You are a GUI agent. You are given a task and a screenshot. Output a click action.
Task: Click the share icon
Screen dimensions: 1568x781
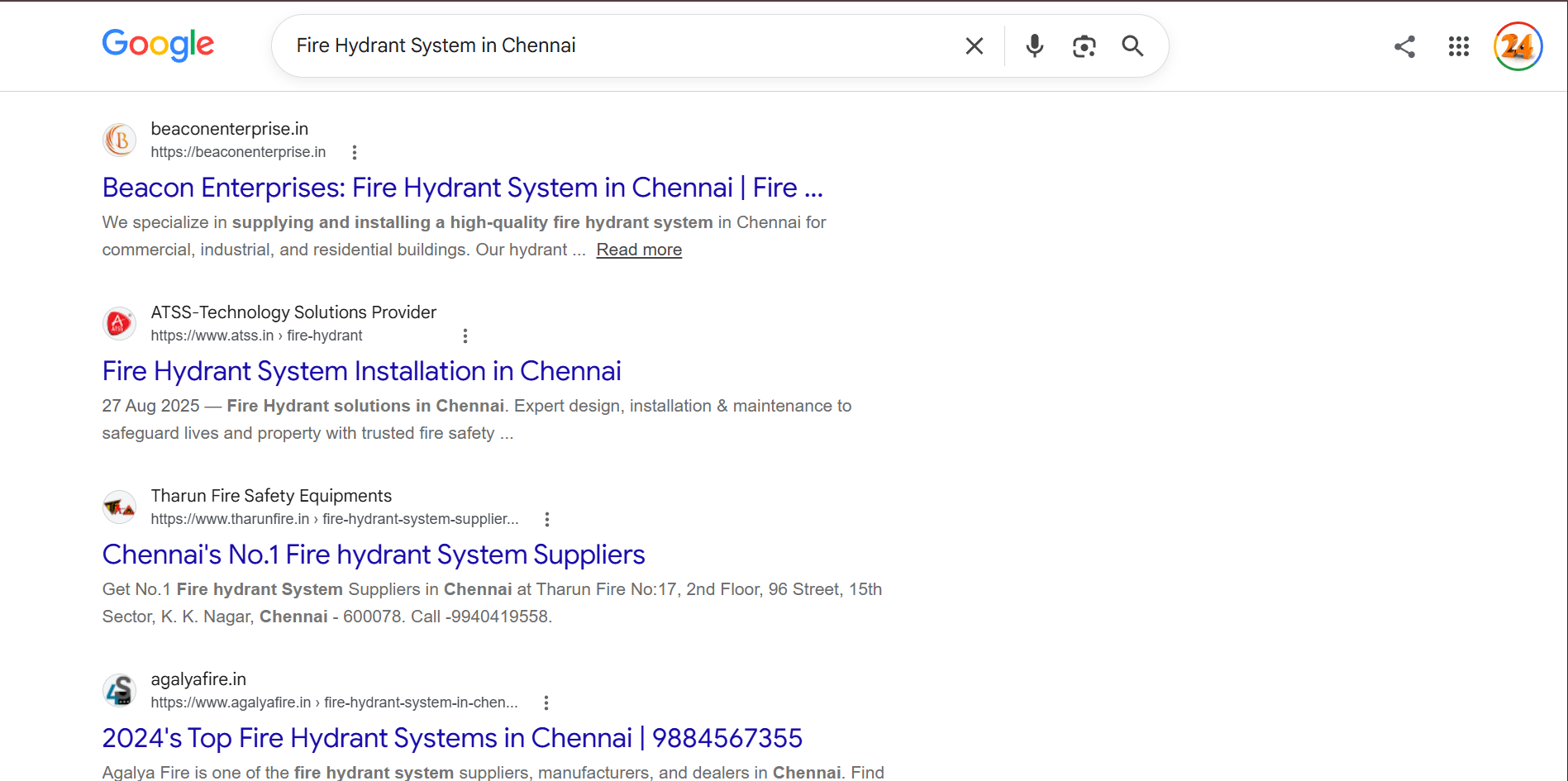tap(1404, 46)
